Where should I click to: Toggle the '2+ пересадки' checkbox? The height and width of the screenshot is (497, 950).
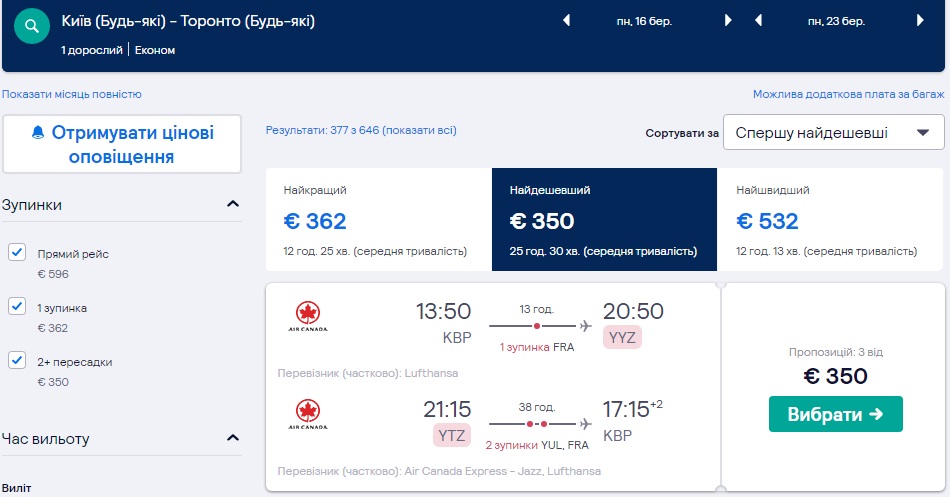(x=17, y=360)
